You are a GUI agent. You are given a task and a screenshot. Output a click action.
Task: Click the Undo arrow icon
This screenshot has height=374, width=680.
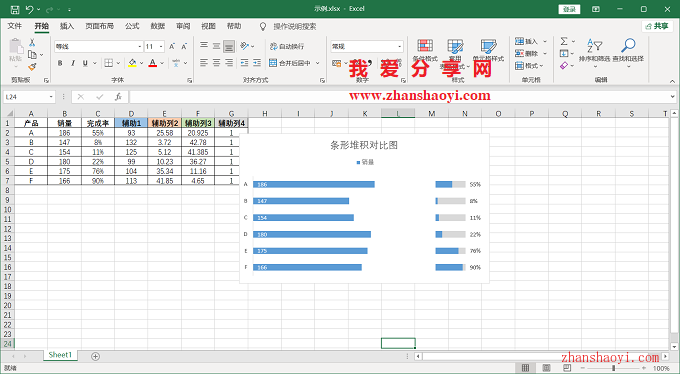tap(29, 9)
